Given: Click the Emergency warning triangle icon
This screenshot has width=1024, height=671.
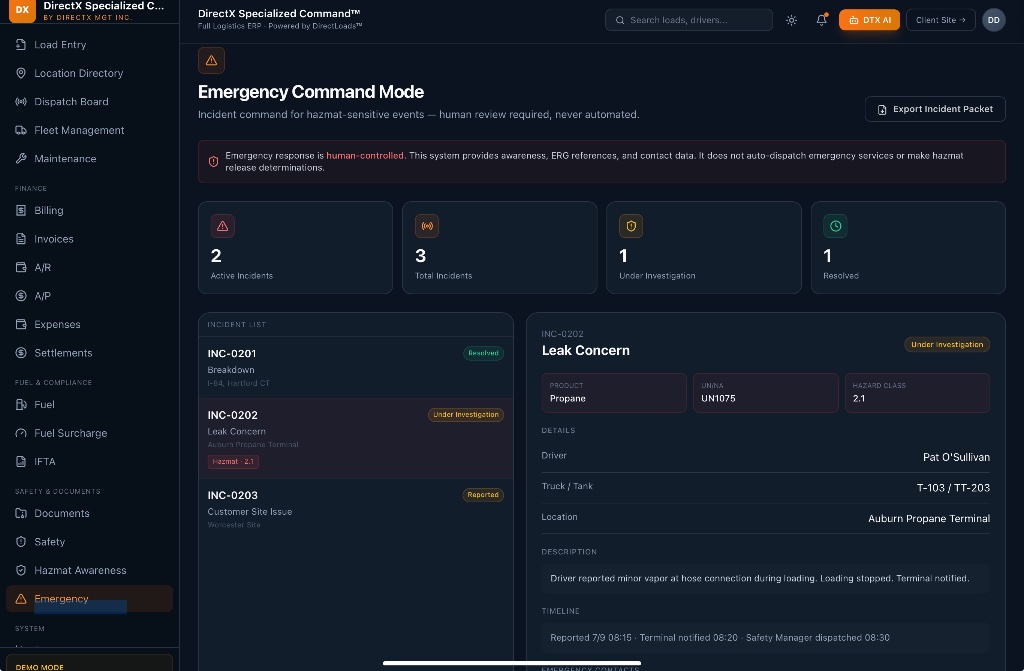Looking at the screenshot, I should [21, 599].
